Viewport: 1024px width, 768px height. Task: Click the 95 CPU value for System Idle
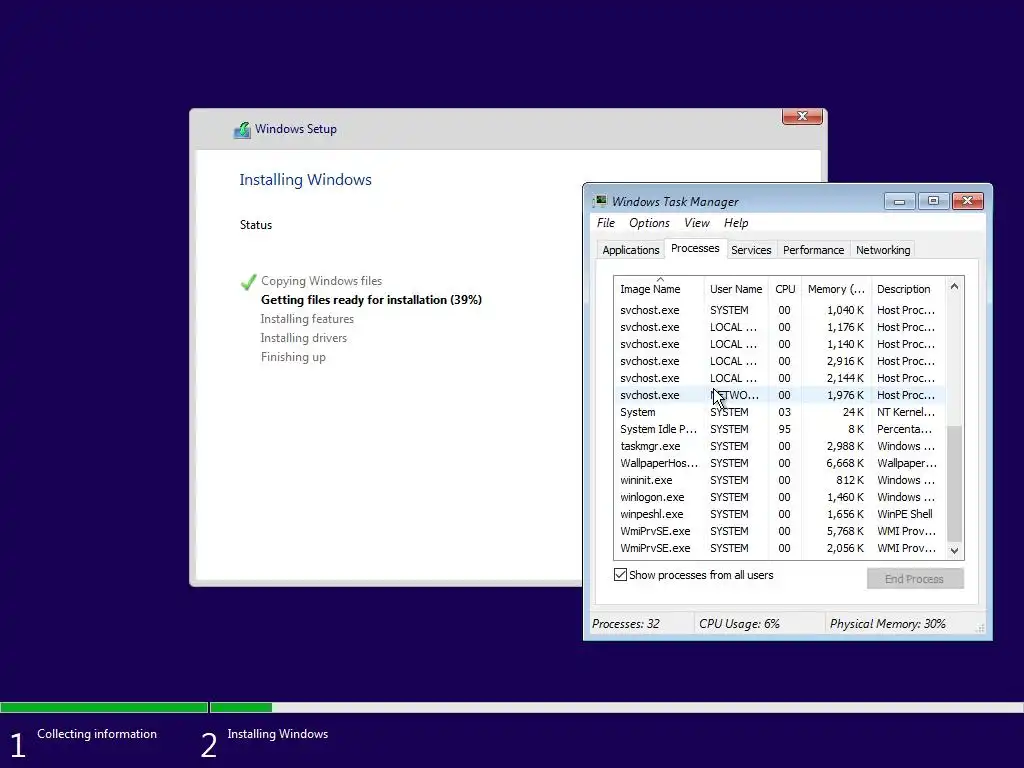[784, 429]
